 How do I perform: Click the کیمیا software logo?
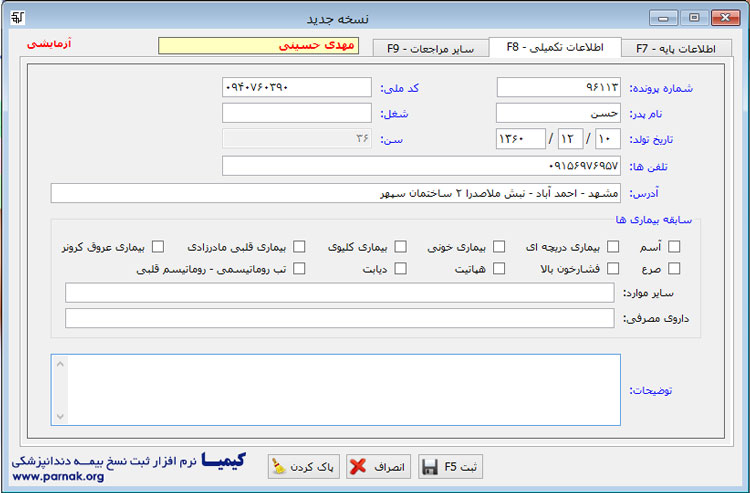[x=222, y=461]
